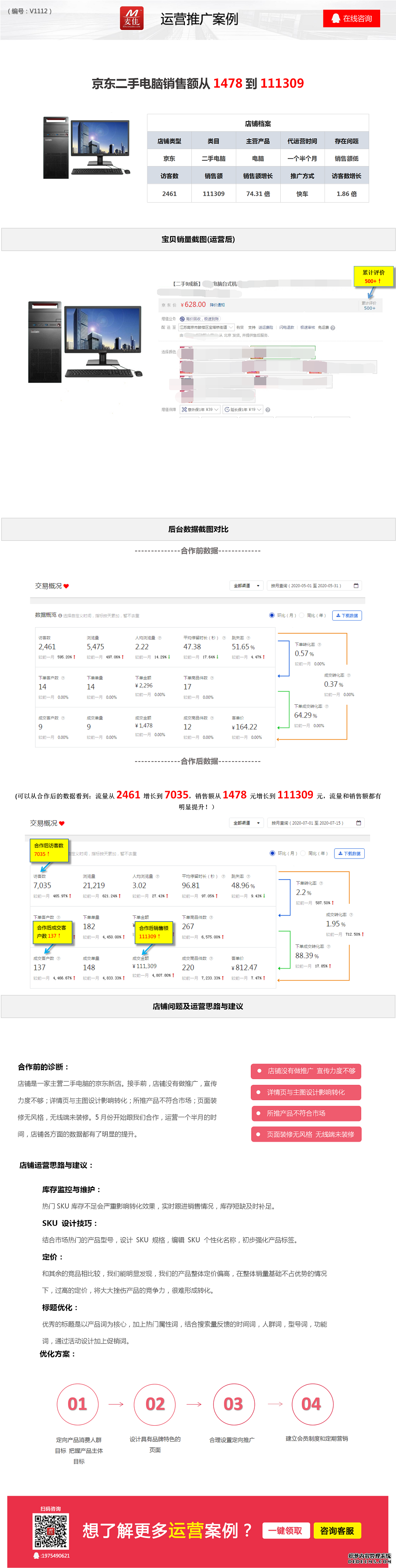Click help icon beside 下单客户数 value 14
The height and width of the screenshot is (1568, 396).
(62, 677)
